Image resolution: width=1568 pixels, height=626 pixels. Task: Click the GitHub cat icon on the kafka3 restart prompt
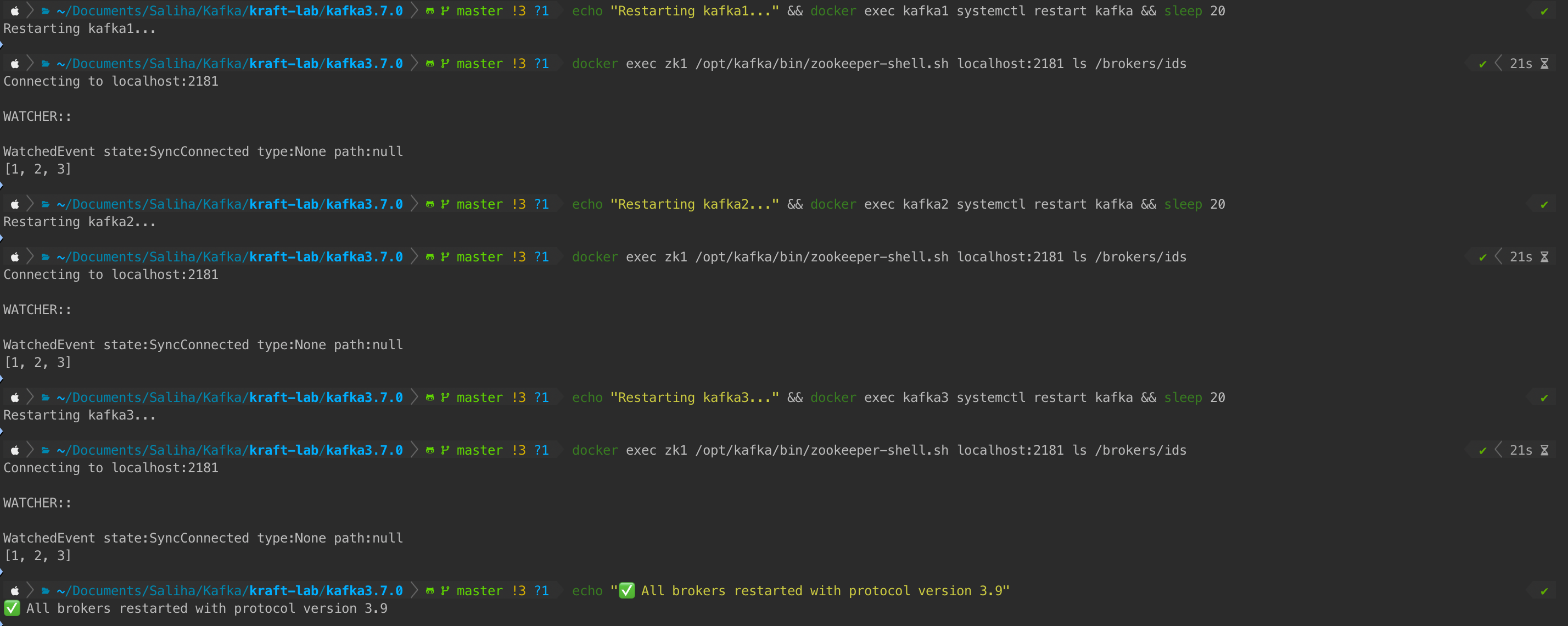point(430,398)
